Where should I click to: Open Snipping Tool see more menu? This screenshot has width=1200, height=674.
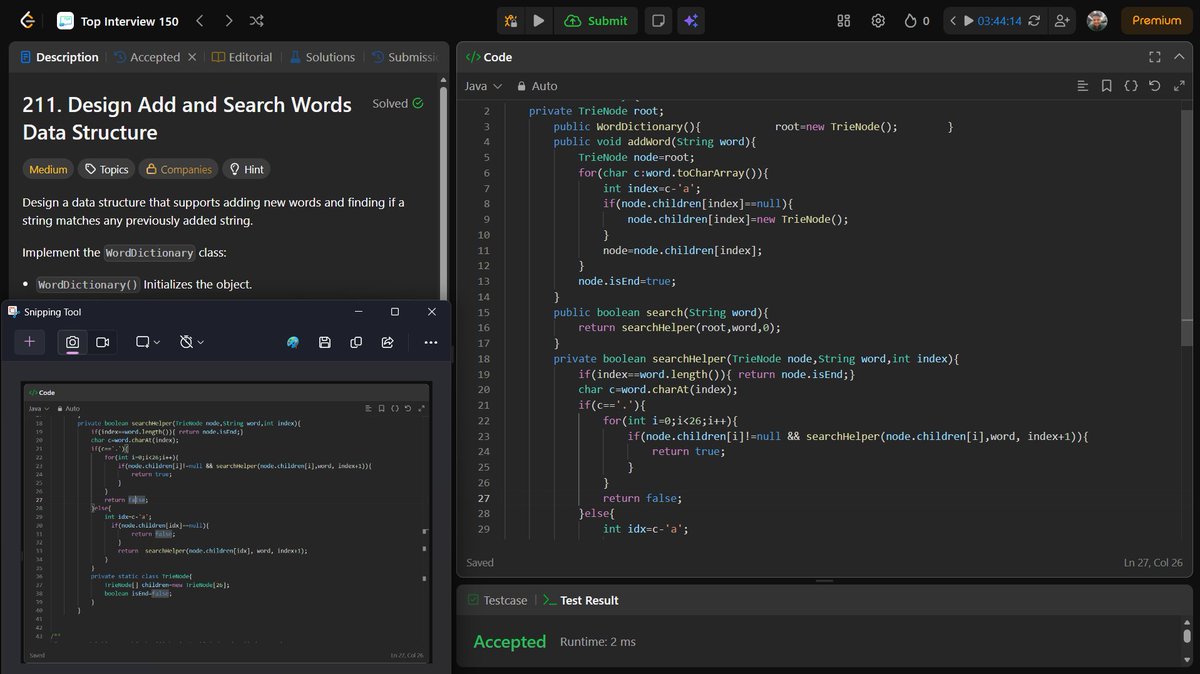[x=431, y=342]
